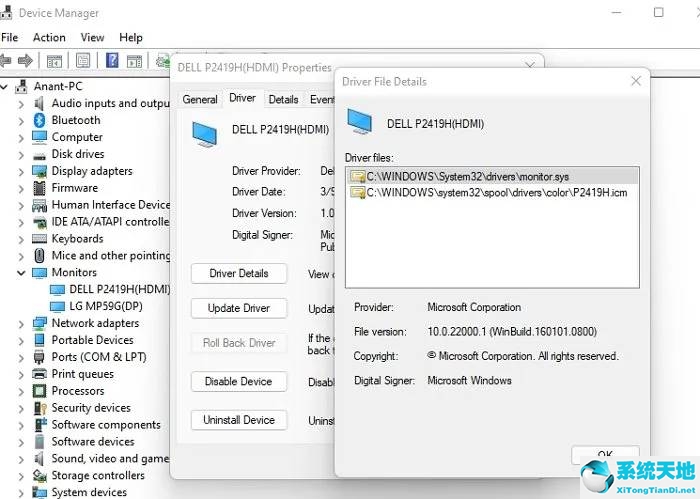
Task: Switch to the Details tab
Action: (x=283, y=99)
